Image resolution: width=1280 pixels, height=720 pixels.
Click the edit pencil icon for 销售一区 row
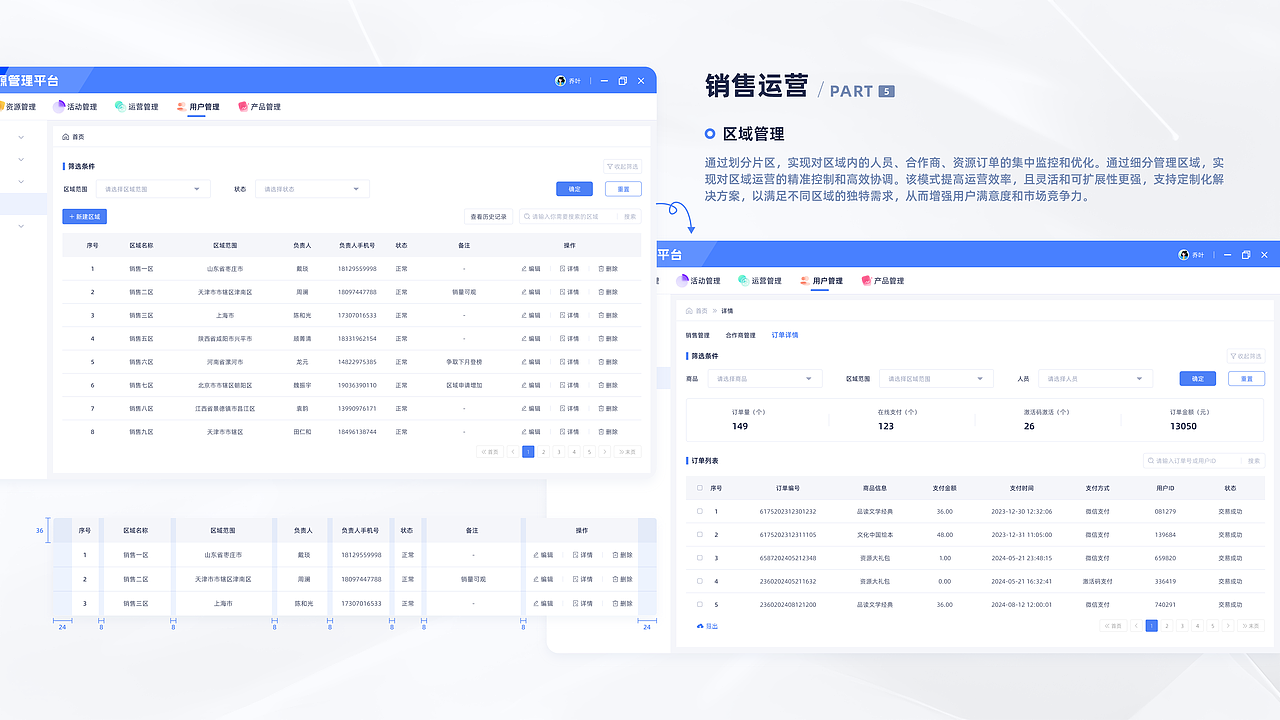524,268
